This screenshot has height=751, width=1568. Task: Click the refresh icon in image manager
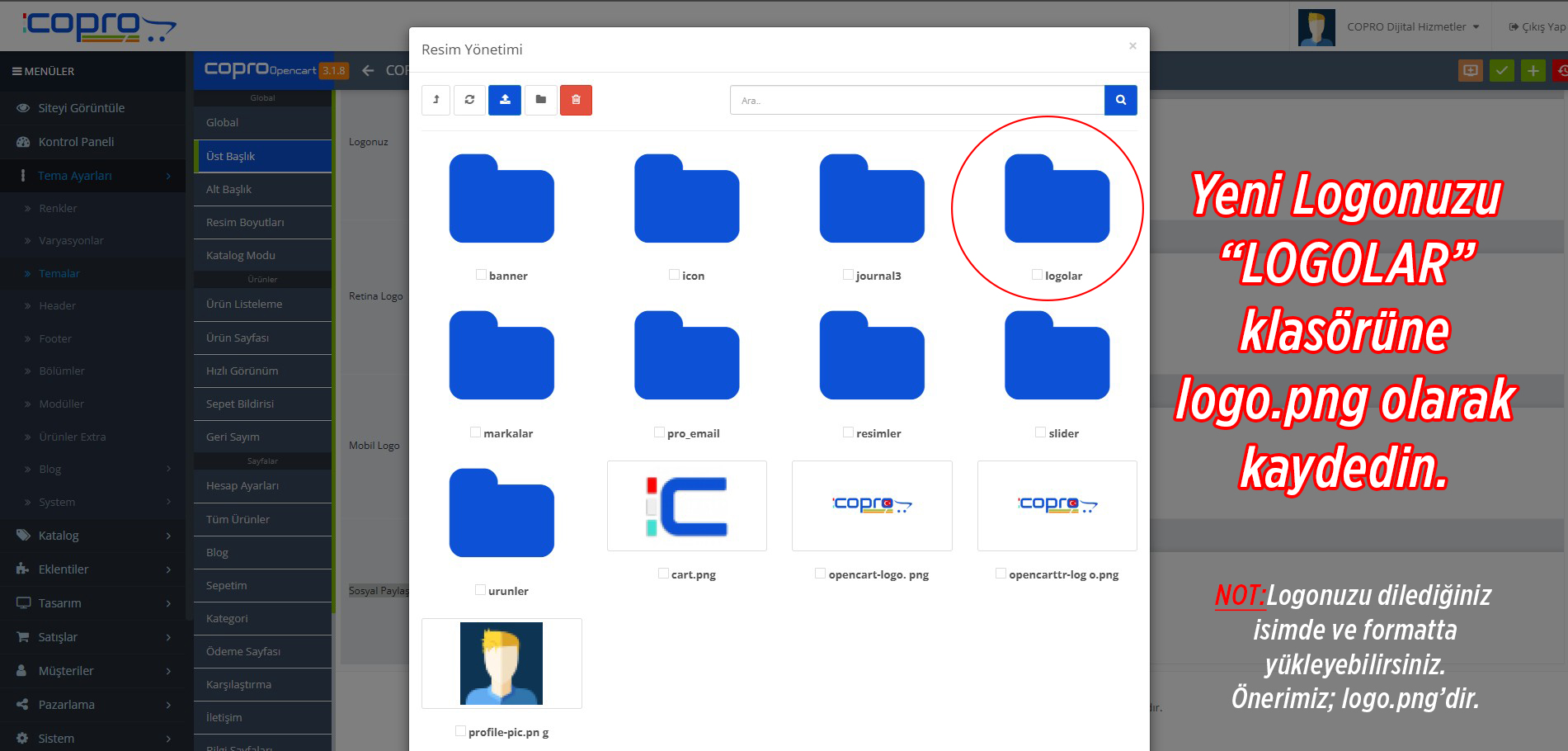click(x=469, y=100)
